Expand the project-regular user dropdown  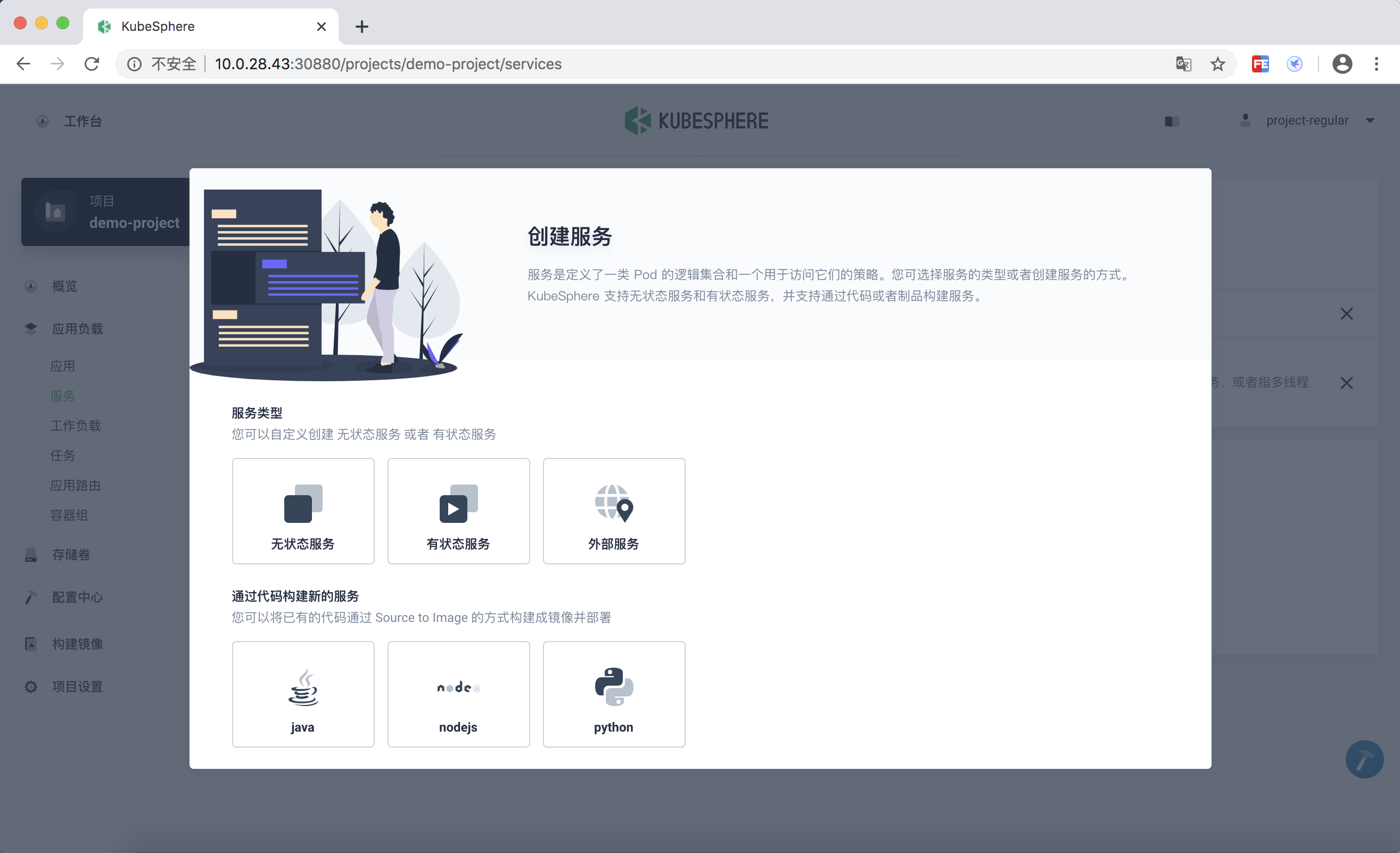(x=1307, y=120)
